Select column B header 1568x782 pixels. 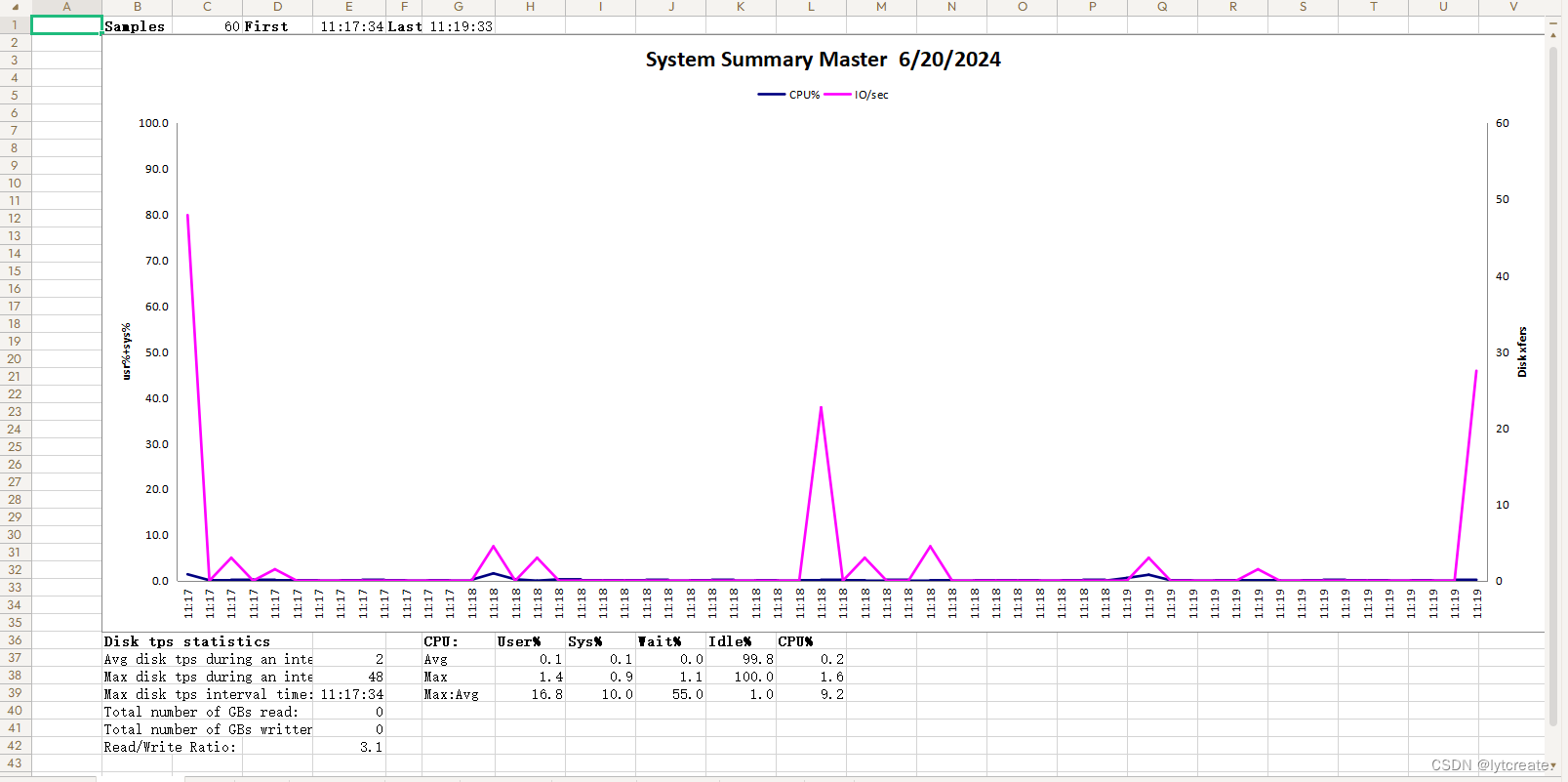138,7
